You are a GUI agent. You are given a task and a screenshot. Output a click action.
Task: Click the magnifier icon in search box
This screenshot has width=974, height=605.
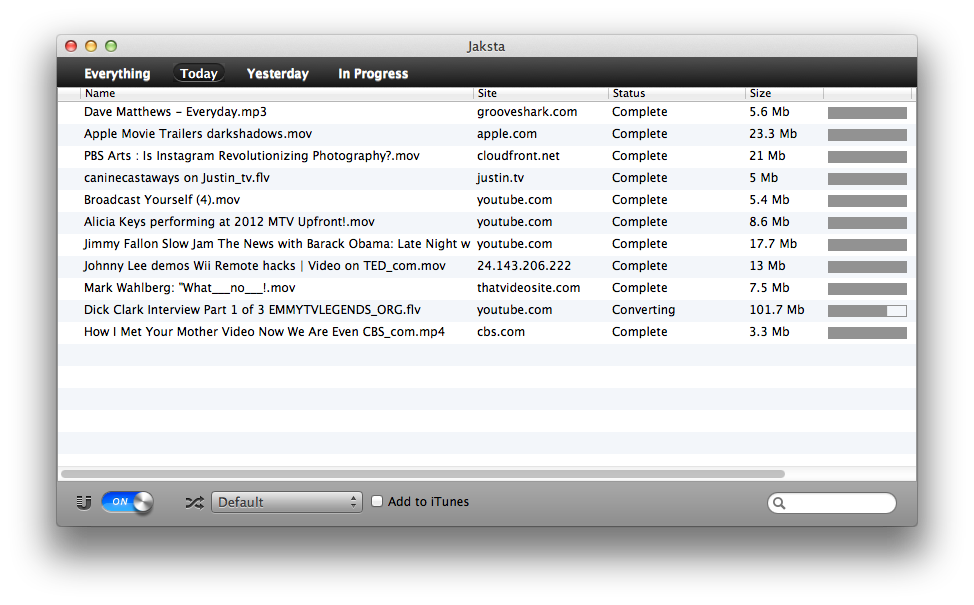point(779,503)
